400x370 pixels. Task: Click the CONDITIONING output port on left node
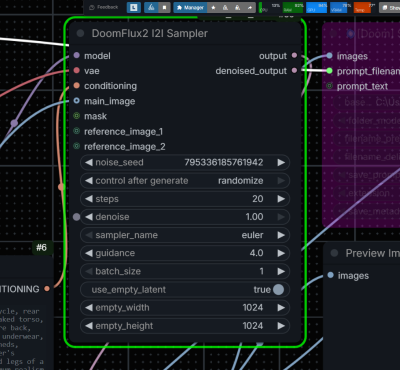pyautogui.click(x=47, y=289)
